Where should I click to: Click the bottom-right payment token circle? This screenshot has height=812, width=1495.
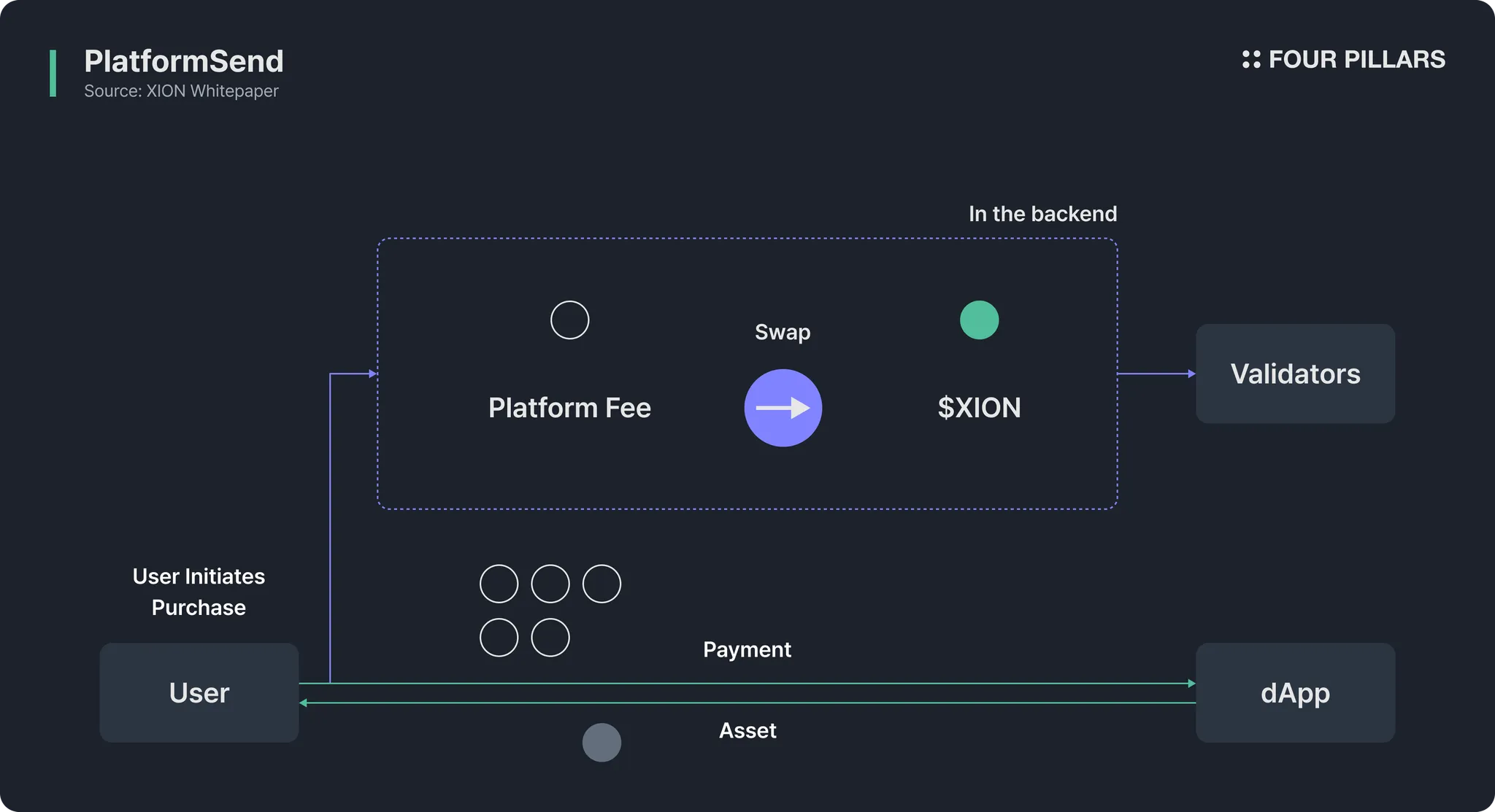550,638
